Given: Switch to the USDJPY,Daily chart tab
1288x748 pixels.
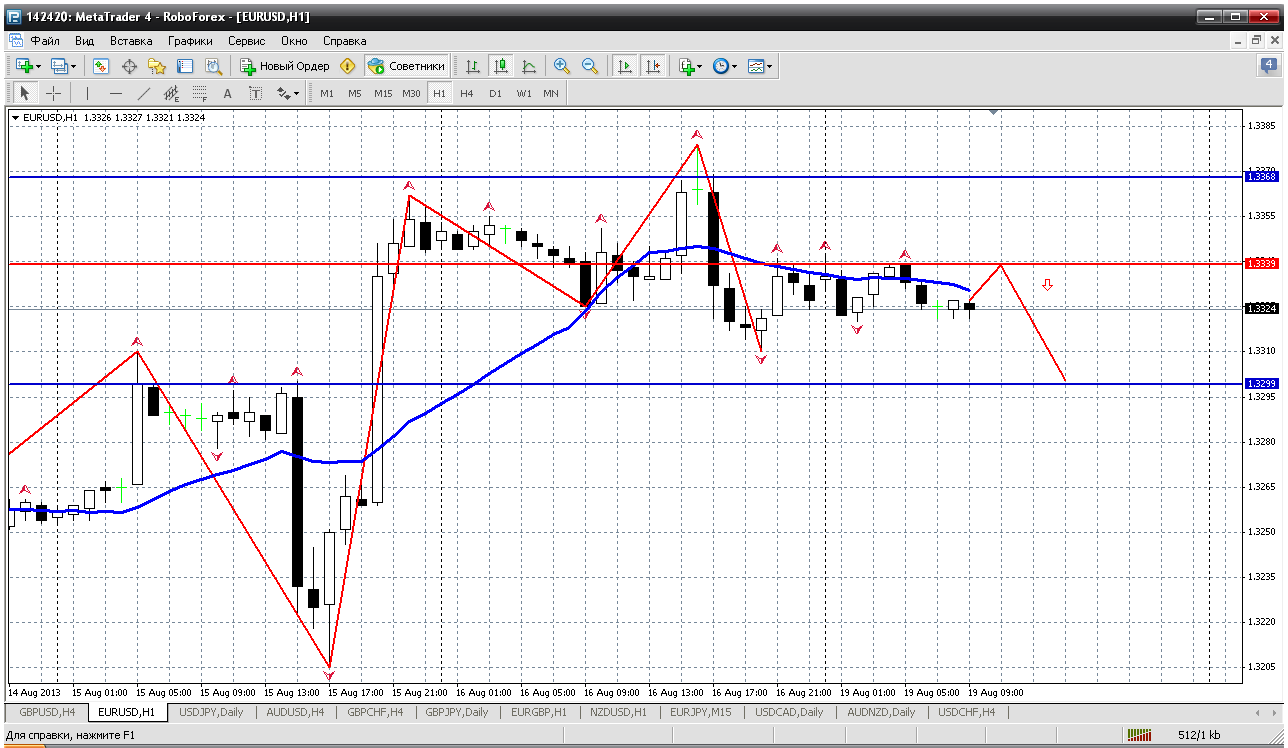Looking at the screenshot, I should 211,712.
